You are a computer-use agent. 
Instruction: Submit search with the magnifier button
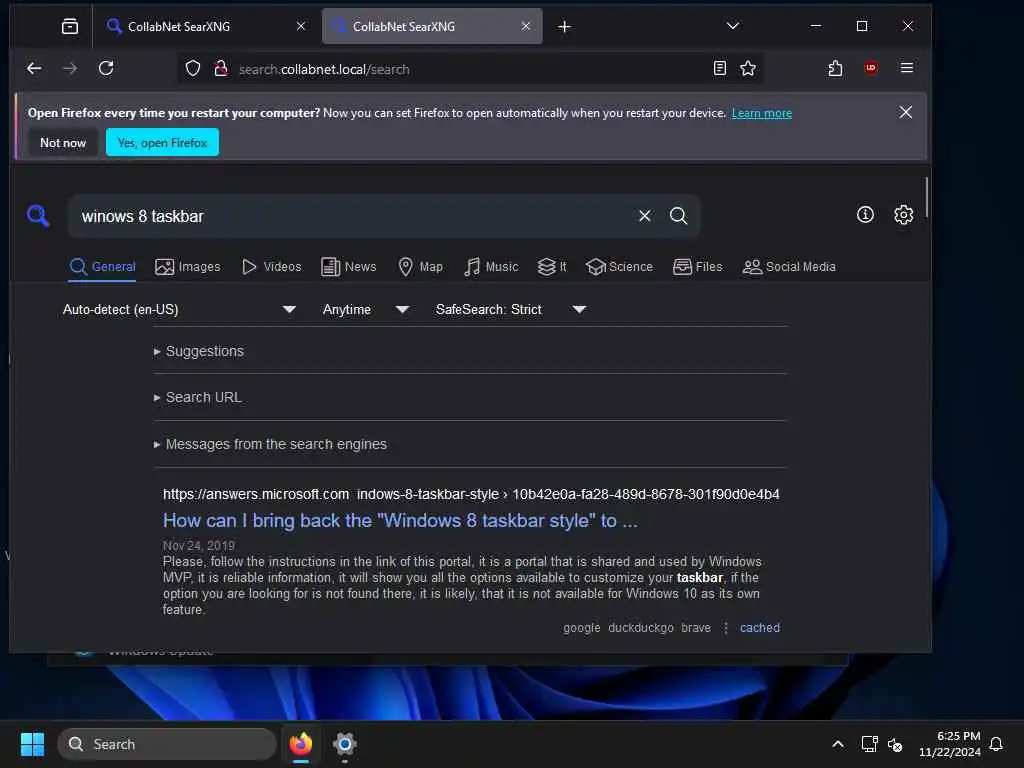tap(679, 216)
